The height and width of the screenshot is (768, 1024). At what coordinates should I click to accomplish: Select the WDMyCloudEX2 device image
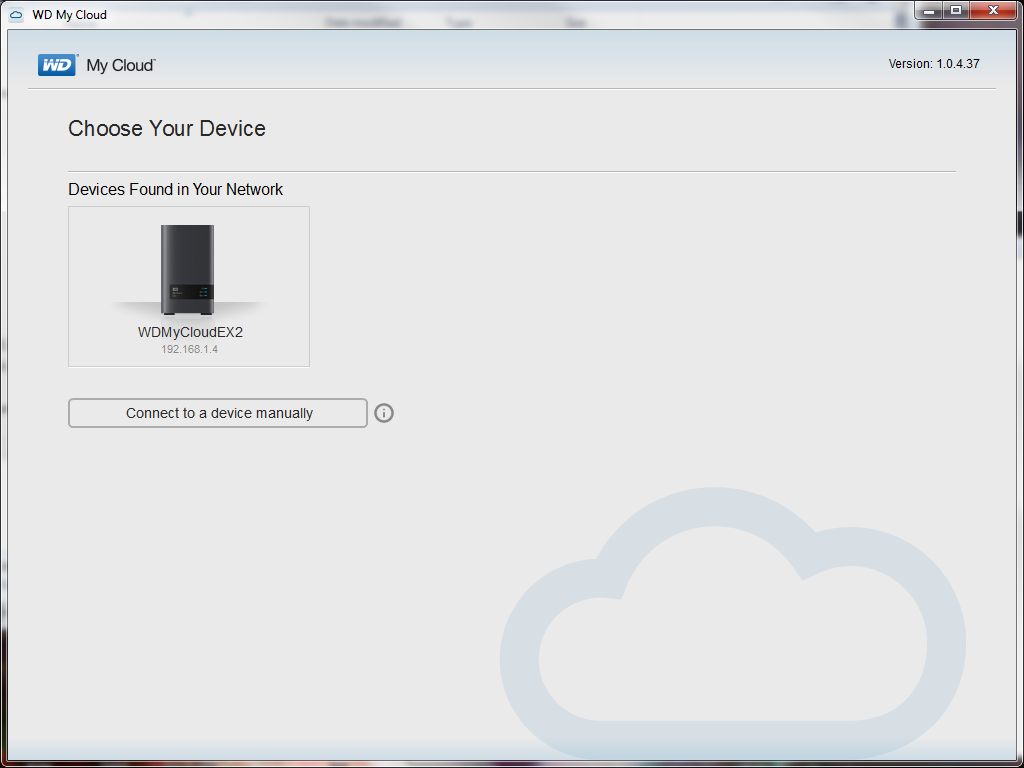point(187,270)
